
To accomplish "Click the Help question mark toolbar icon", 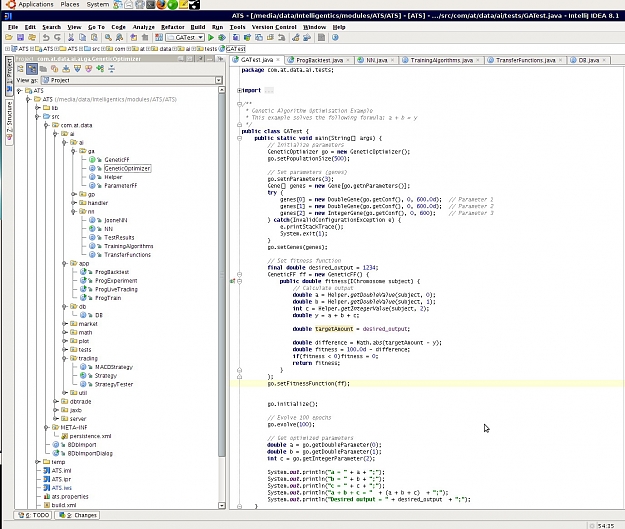I will (335, 37).
